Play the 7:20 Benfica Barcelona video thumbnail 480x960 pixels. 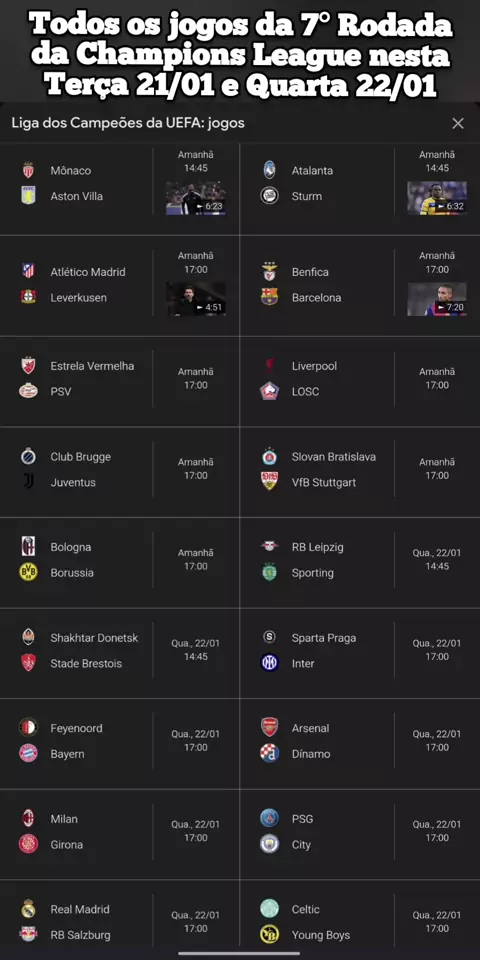coord(437,299)
